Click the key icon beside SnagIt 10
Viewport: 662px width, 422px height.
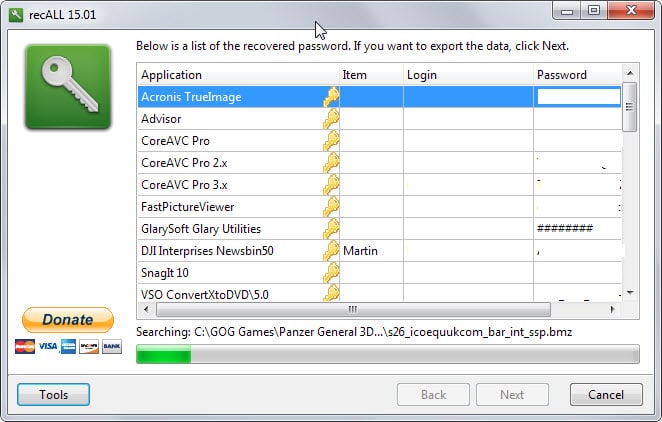[x=330, y=272]
